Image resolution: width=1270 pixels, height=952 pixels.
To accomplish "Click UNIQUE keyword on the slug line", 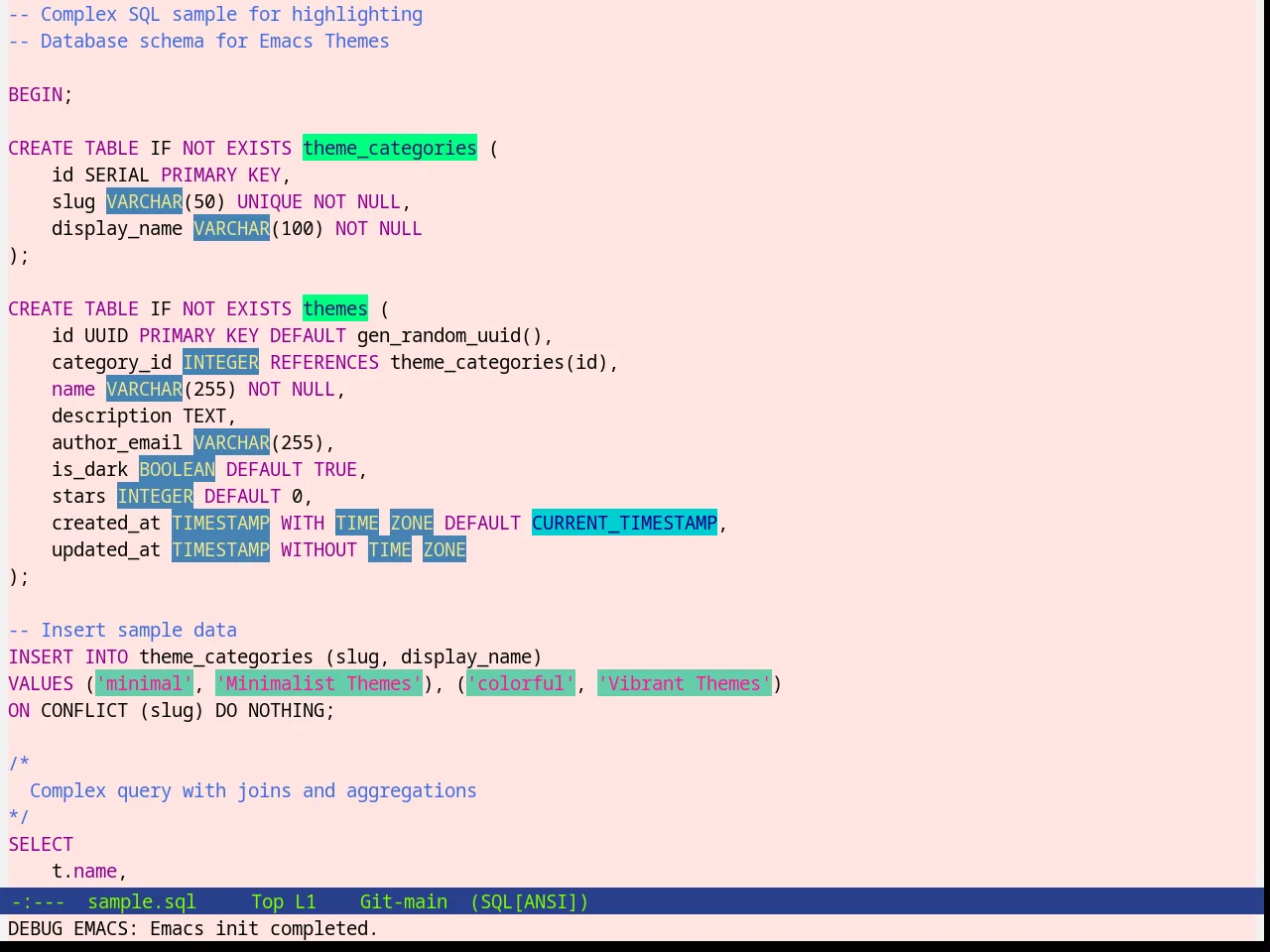I will [270, 201].
